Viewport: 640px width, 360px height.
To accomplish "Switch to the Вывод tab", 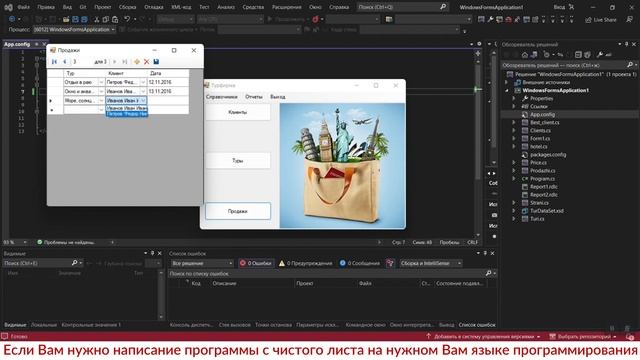I will [447, 325].
